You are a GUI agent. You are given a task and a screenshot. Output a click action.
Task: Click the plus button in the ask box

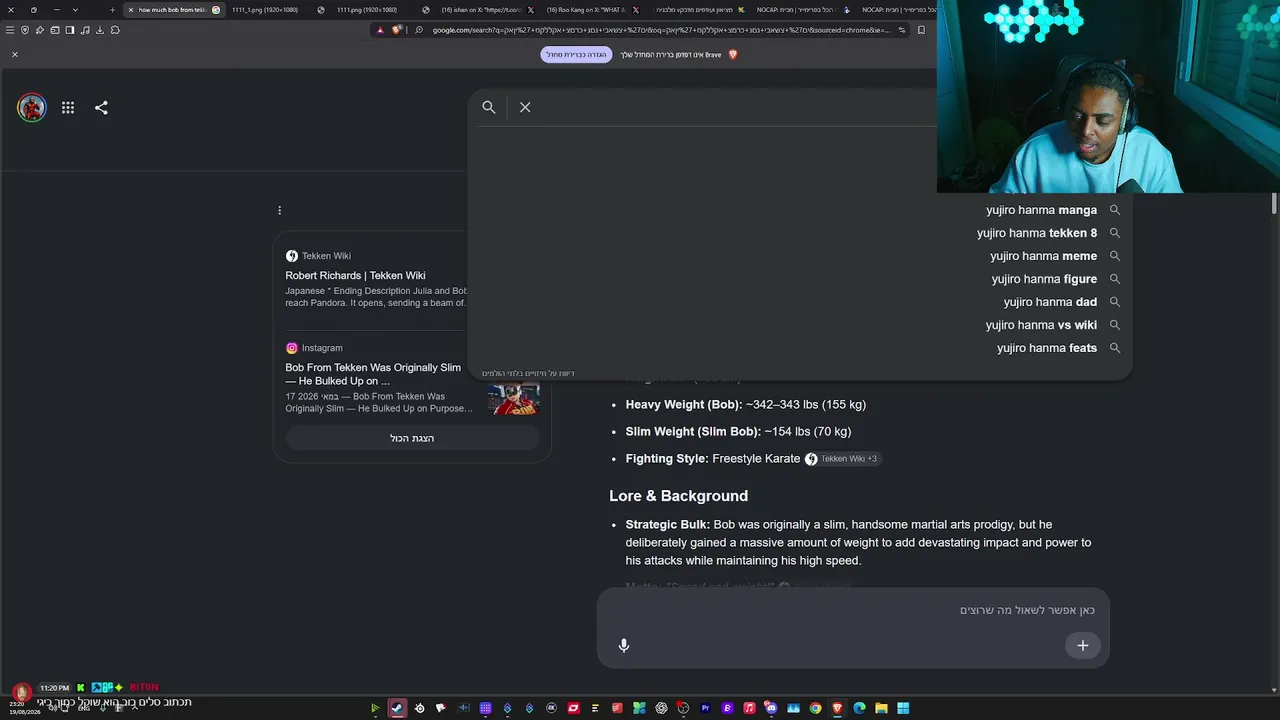pyautogui.click(x=1082, y=646)
